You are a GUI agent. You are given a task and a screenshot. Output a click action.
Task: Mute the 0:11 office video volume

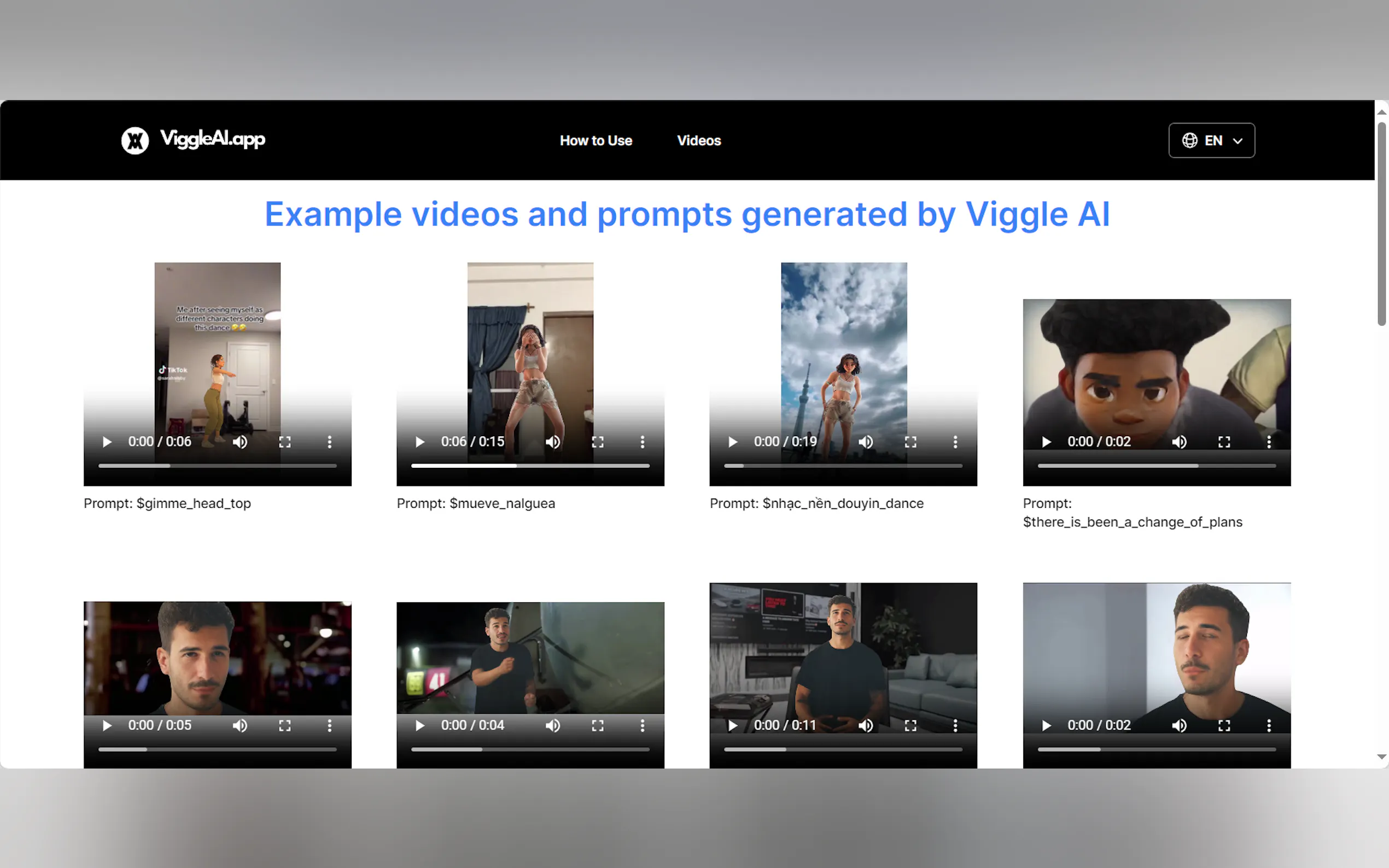click(x=866, y=725)
